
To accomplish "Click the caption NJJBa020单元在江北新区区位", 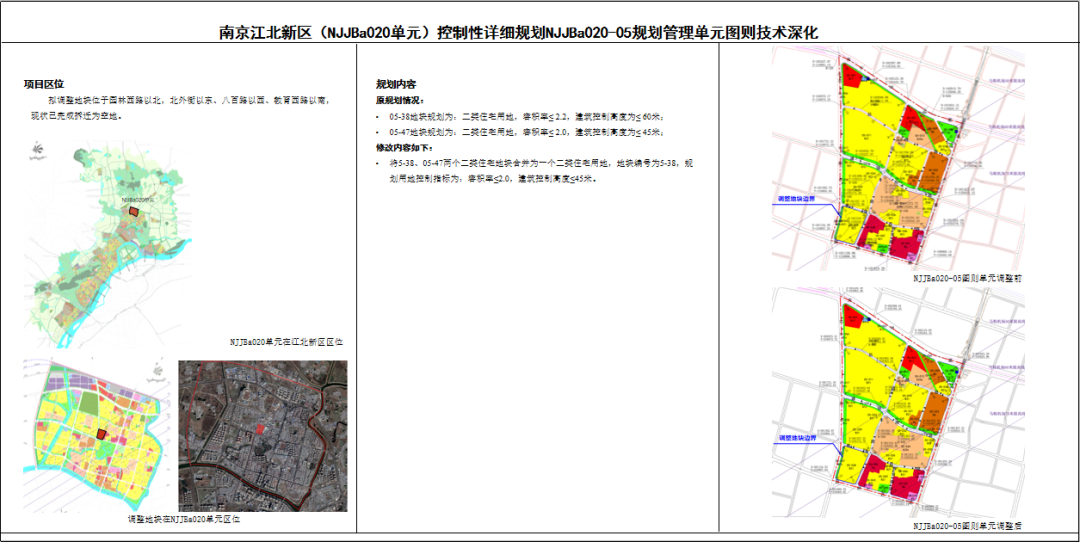I will 287,341.
